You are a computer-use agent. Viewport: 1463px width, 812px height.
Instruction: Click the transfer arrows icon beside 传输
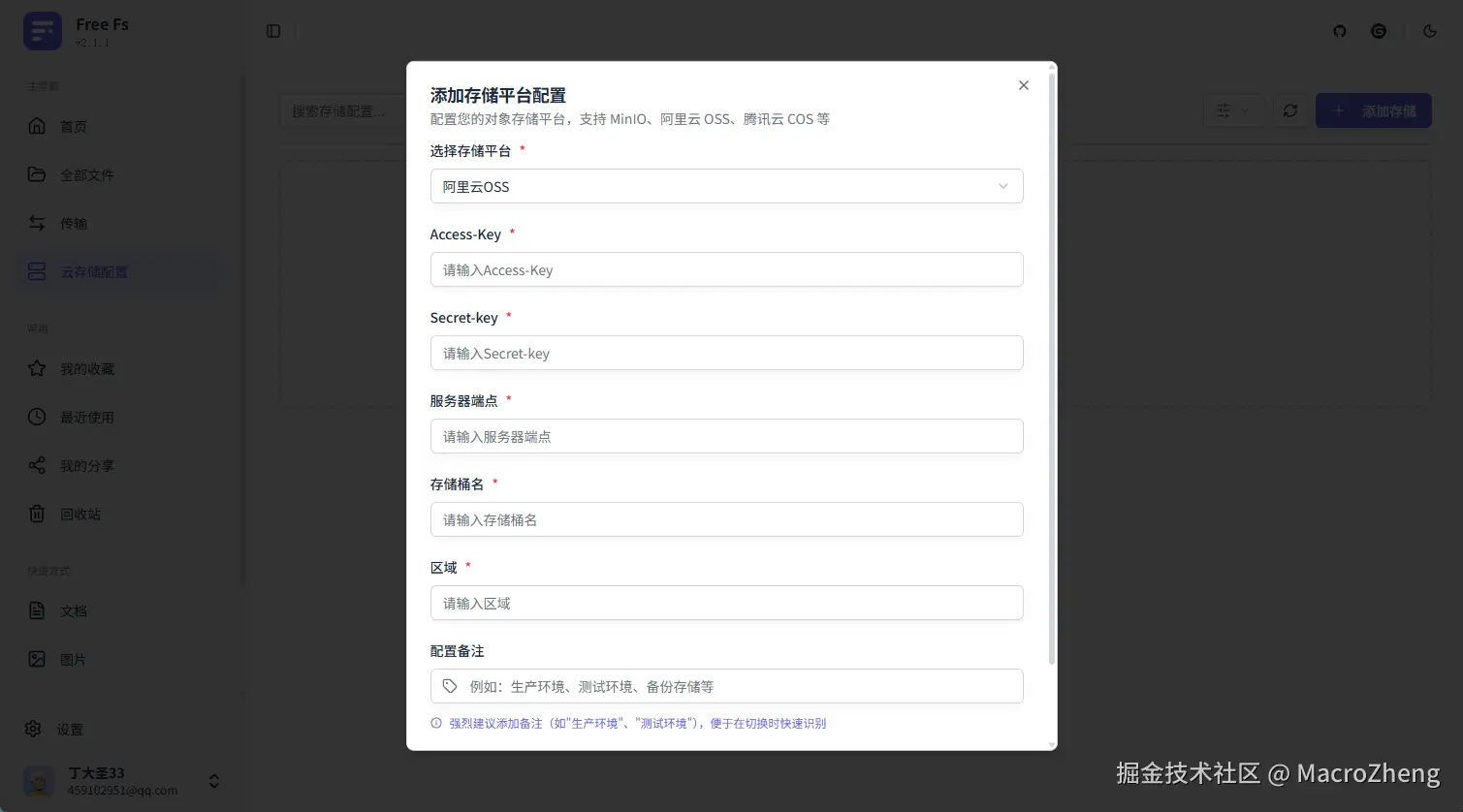tap(37, 223)
